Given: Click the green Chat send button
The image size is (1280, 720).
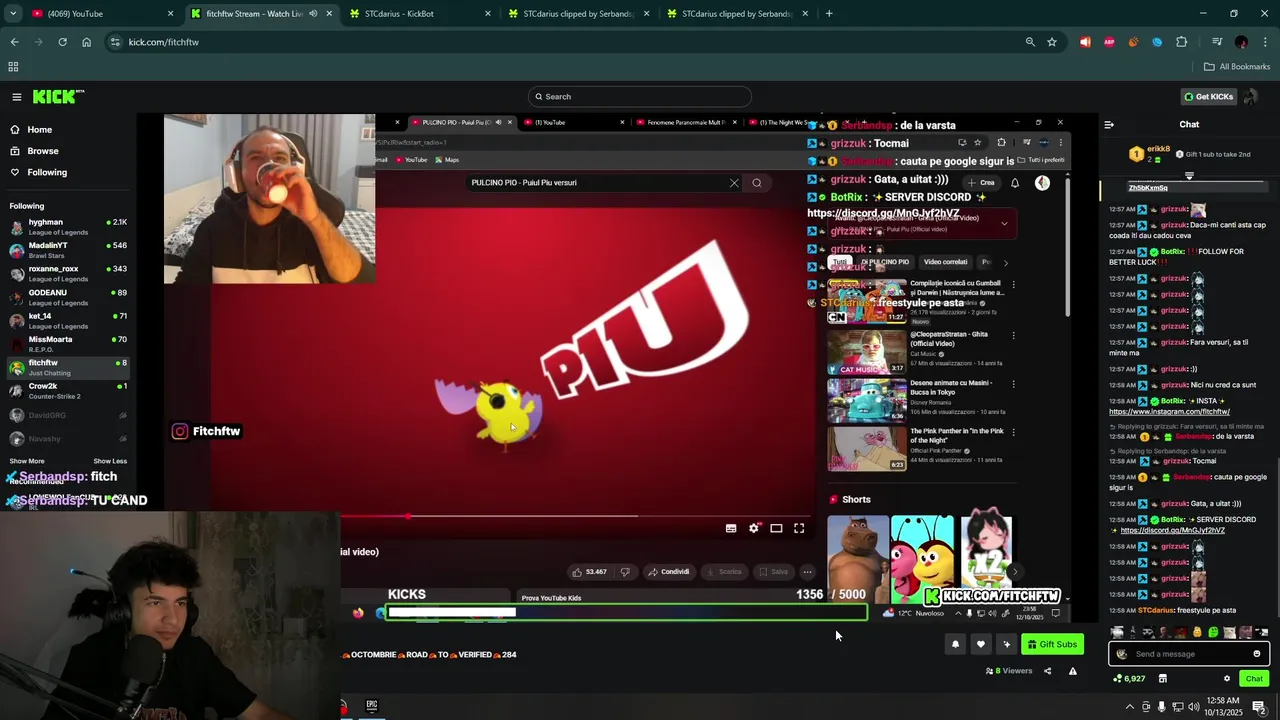Looking at the screenshot, I should click(1254, 679).
